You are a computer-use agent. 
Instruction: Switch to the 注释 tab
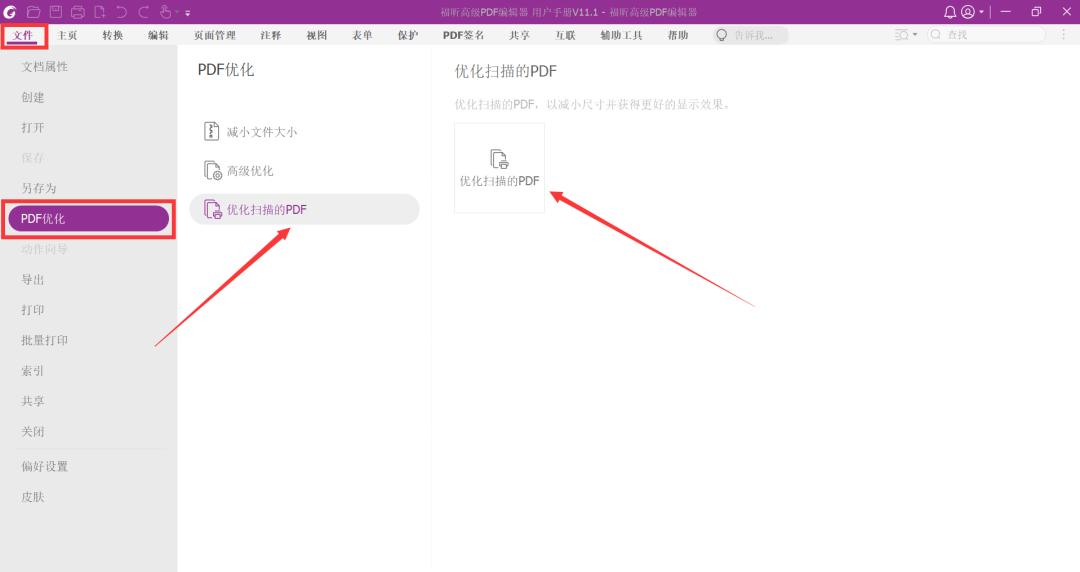click(271, 35)
